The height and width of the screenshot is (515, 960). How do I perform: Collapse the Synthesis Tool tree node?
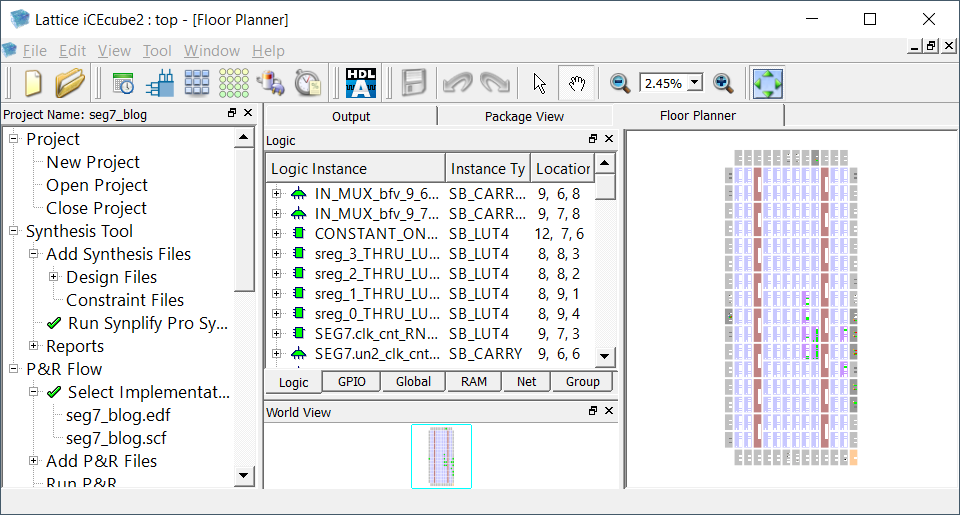pyautogui.click(x=13, y=231)
